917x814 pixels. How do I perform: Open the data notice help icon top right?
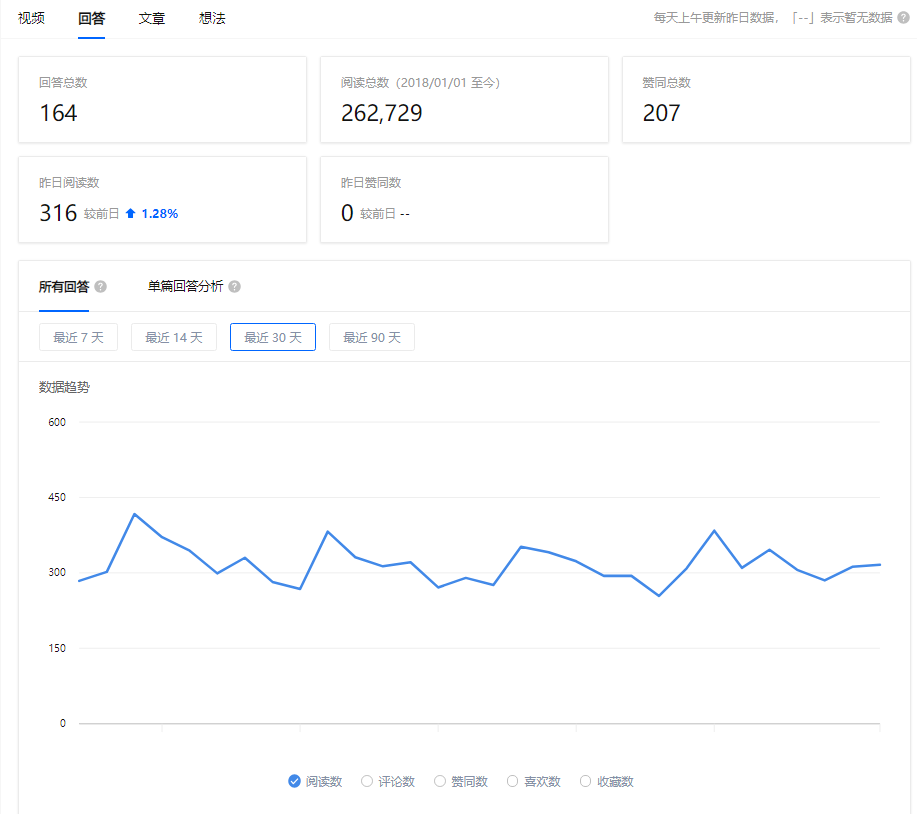click(906, 17)
